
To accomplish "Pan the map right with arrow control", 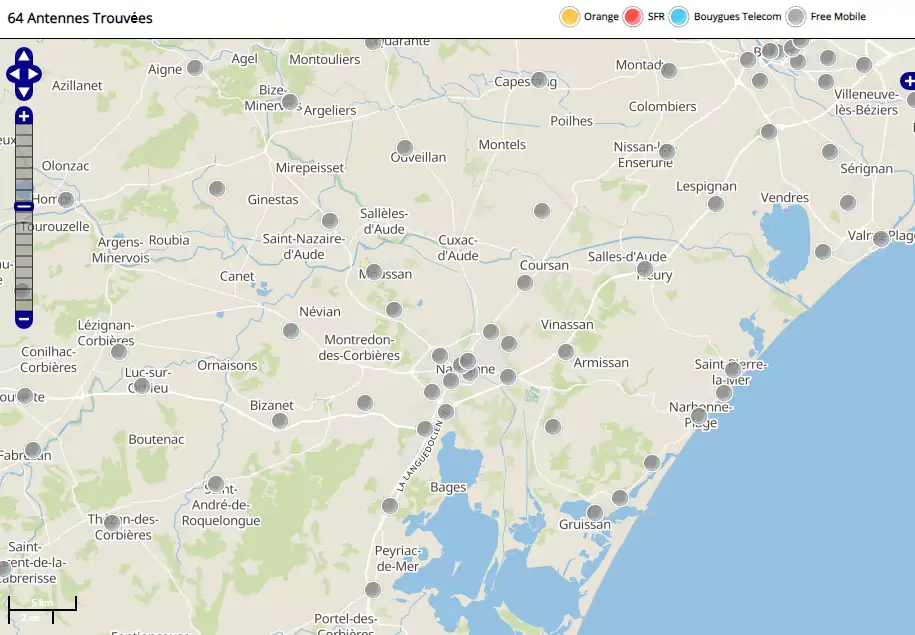I will pos(36,74).
